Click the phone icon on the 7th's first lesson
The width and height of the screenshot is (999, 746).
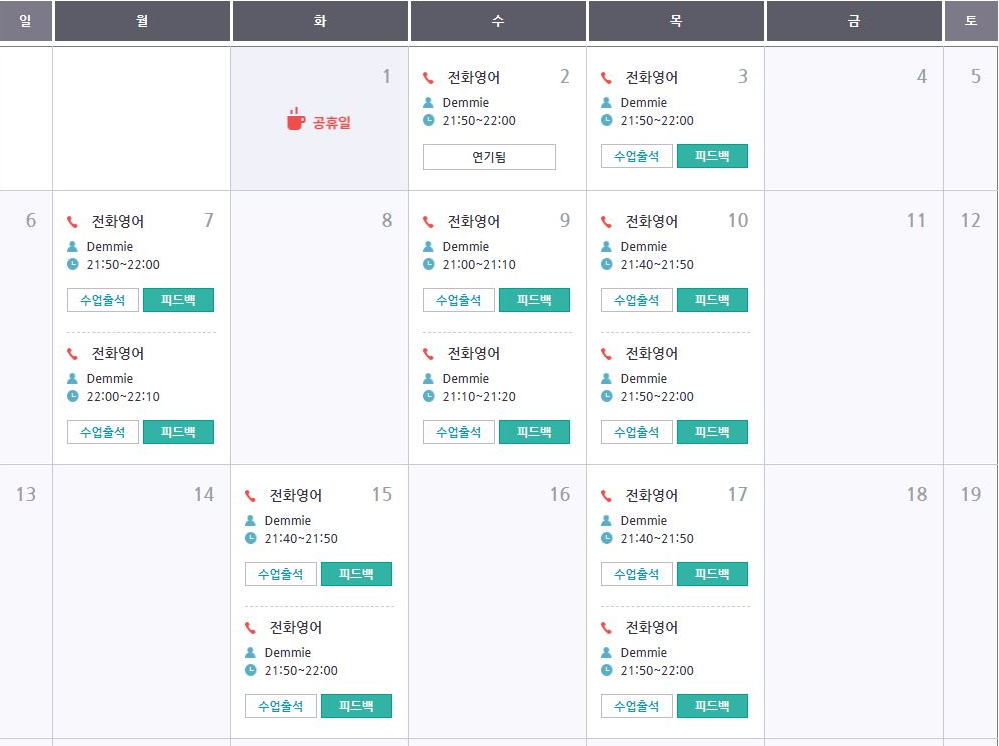point(72,222)
